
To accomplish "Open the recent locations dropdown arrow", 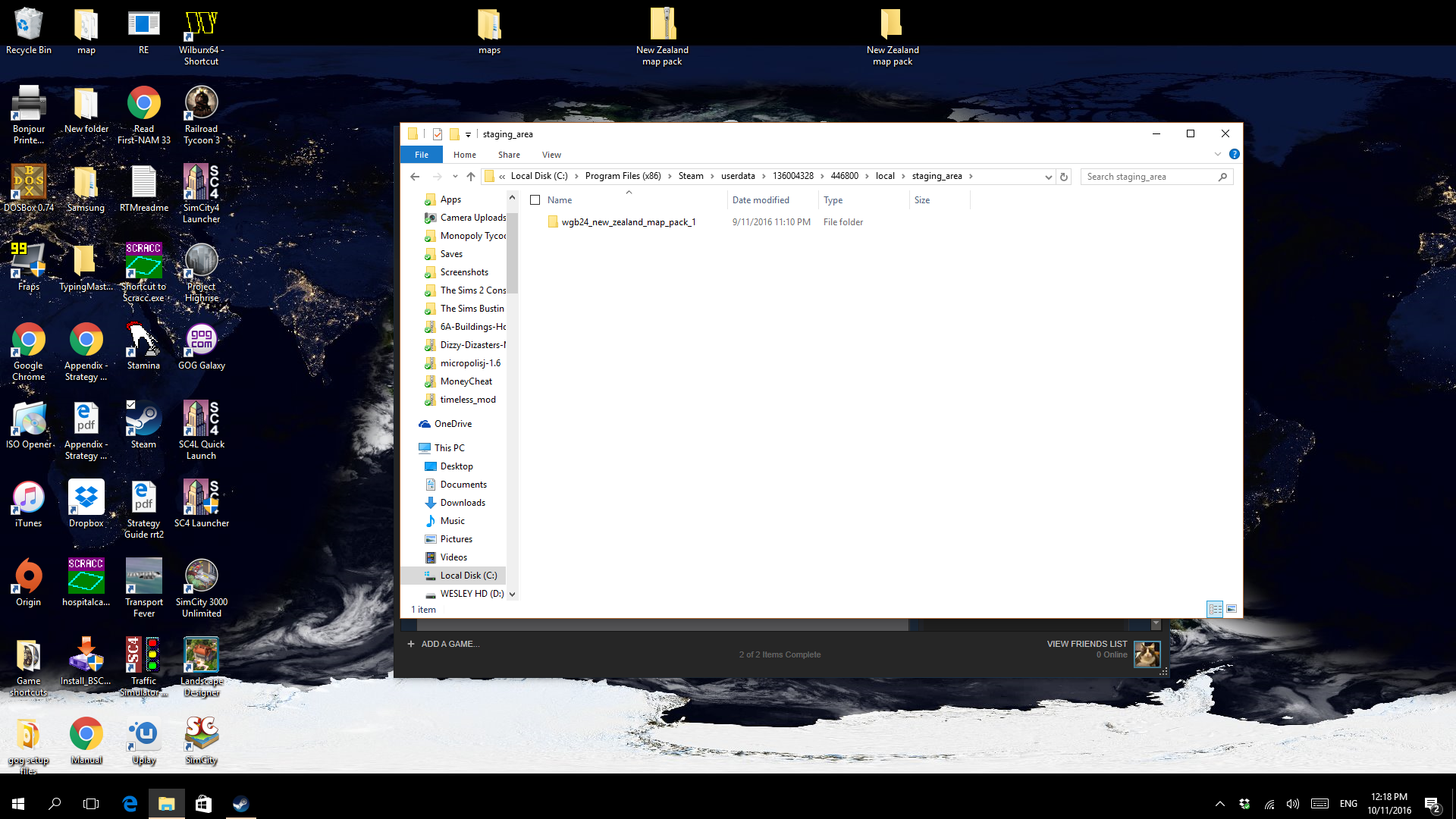I will point(455,177).
